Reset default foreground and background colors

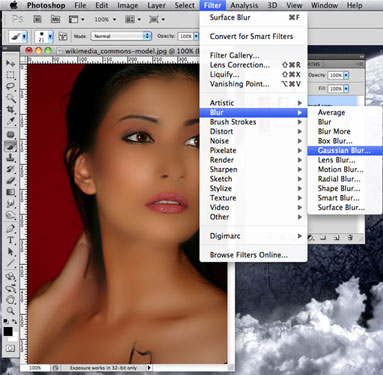coord(6,321)
